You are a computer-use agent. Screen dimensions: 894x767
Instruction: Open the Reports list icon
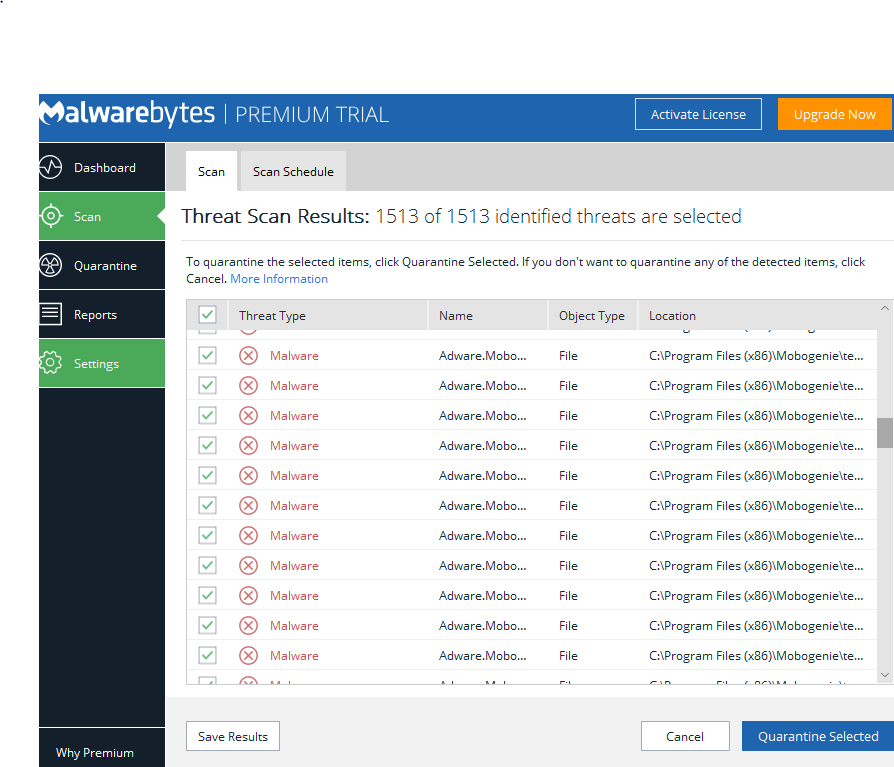(x=51, y=314)
